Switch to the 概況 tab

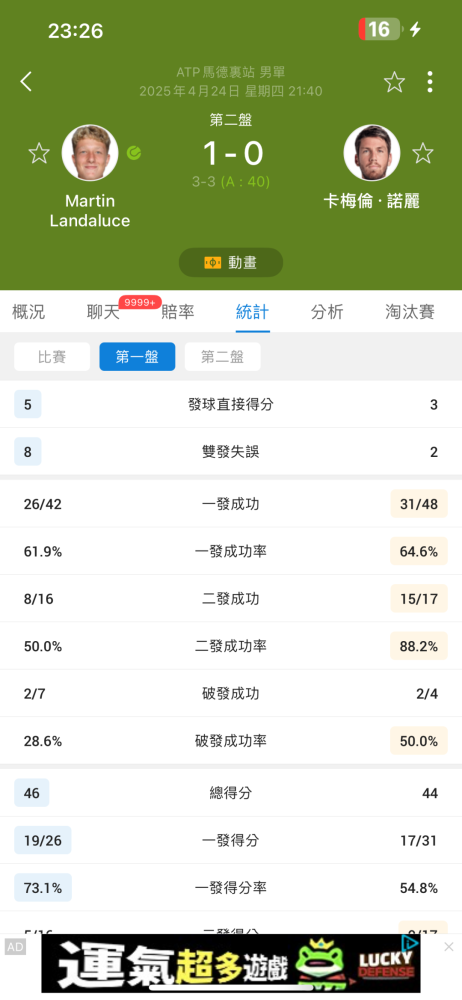pyautogui.click(x=29, y=312)
